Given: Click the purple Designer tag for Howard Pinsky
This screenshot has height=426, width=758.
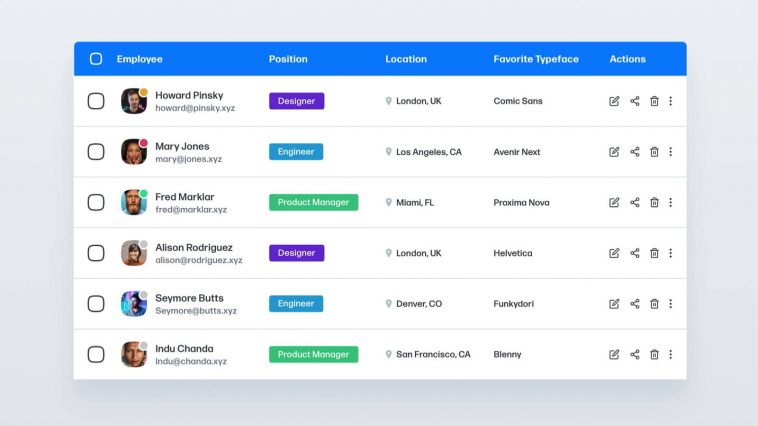Looking at the screenshot, I should click(x=296, y=101).
